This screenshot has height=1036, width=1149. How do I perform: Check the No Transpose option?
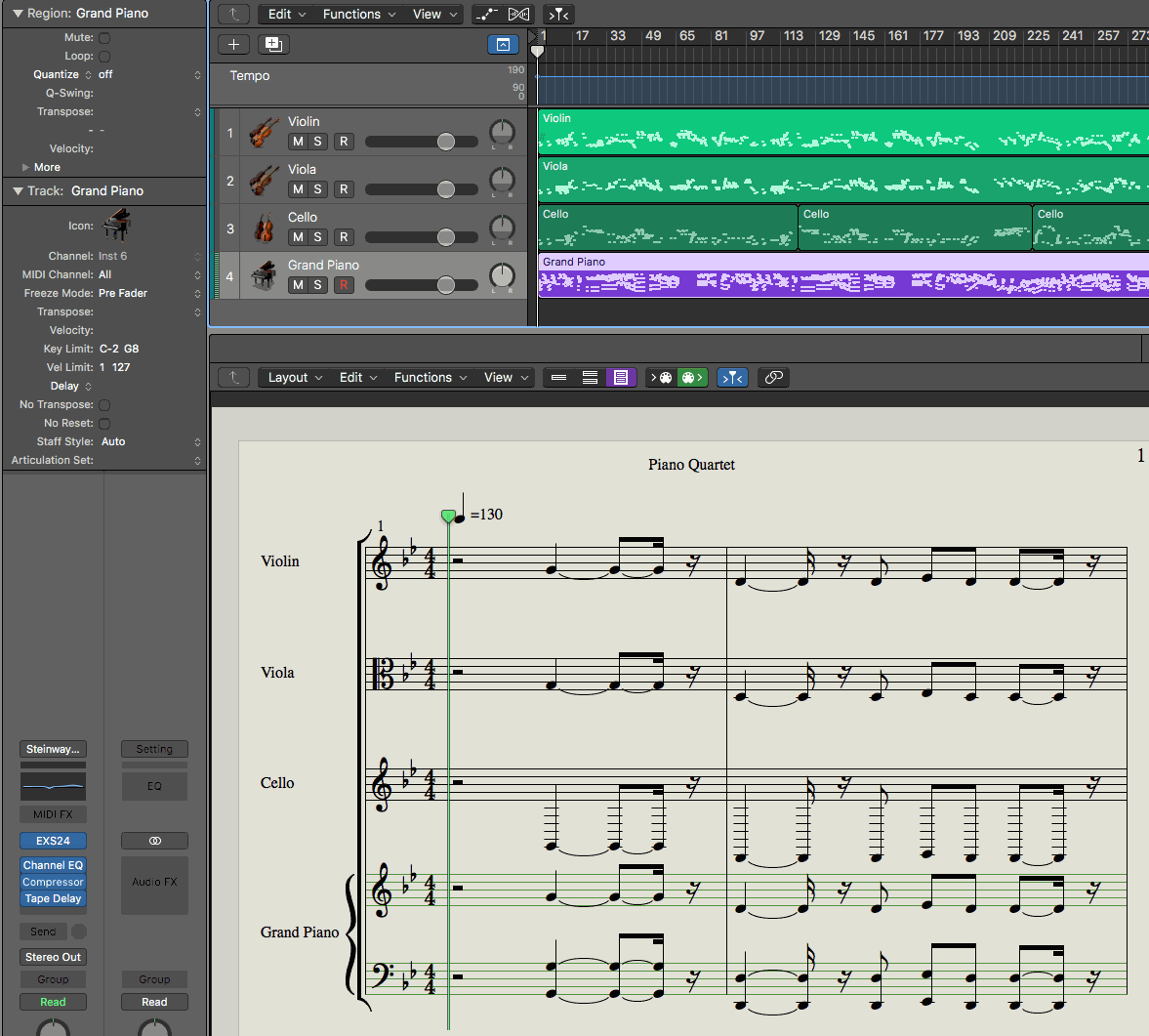coord(104,405)
